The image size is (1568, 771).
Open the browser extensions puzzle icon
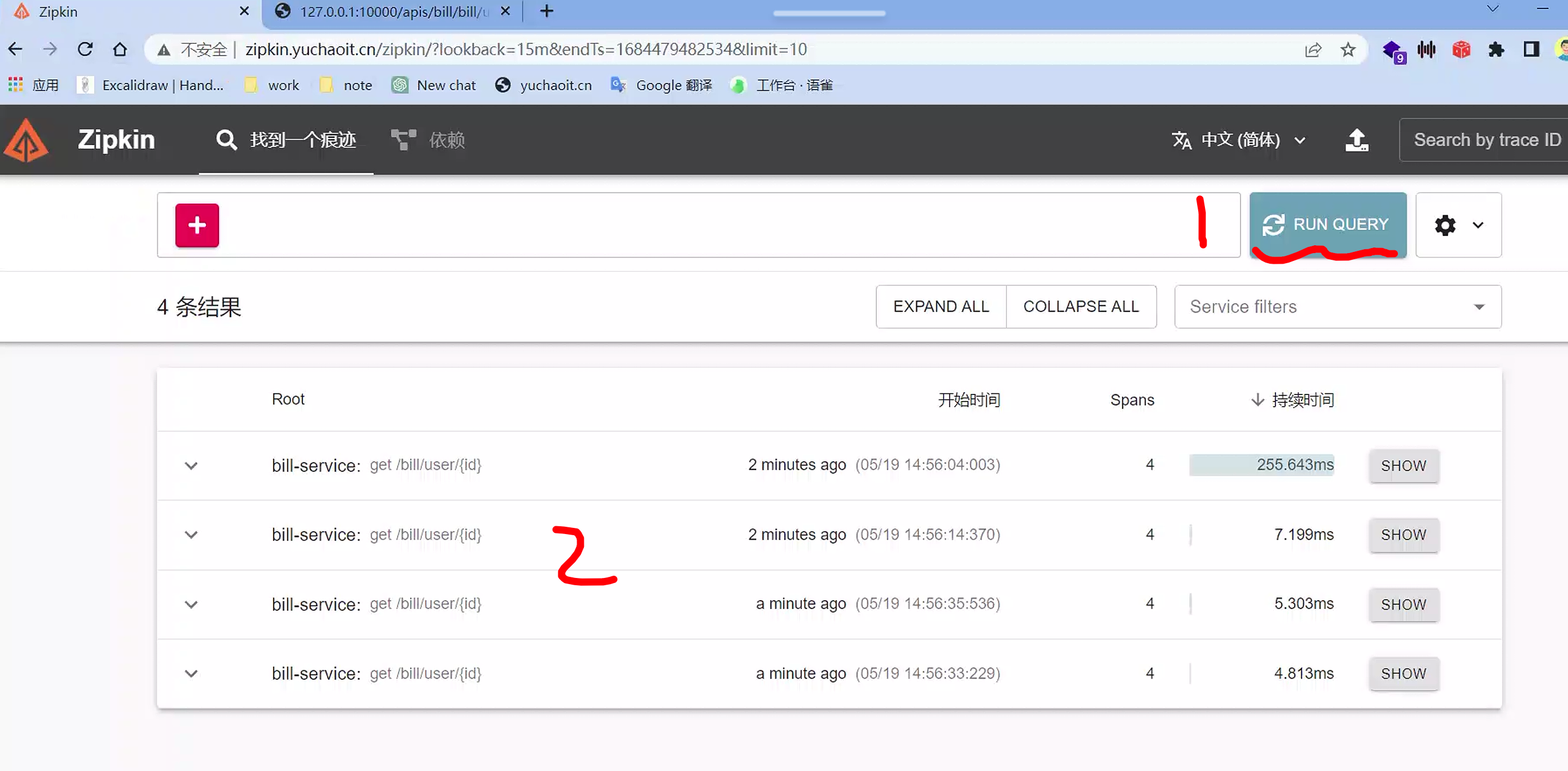tap(1496, 50)
